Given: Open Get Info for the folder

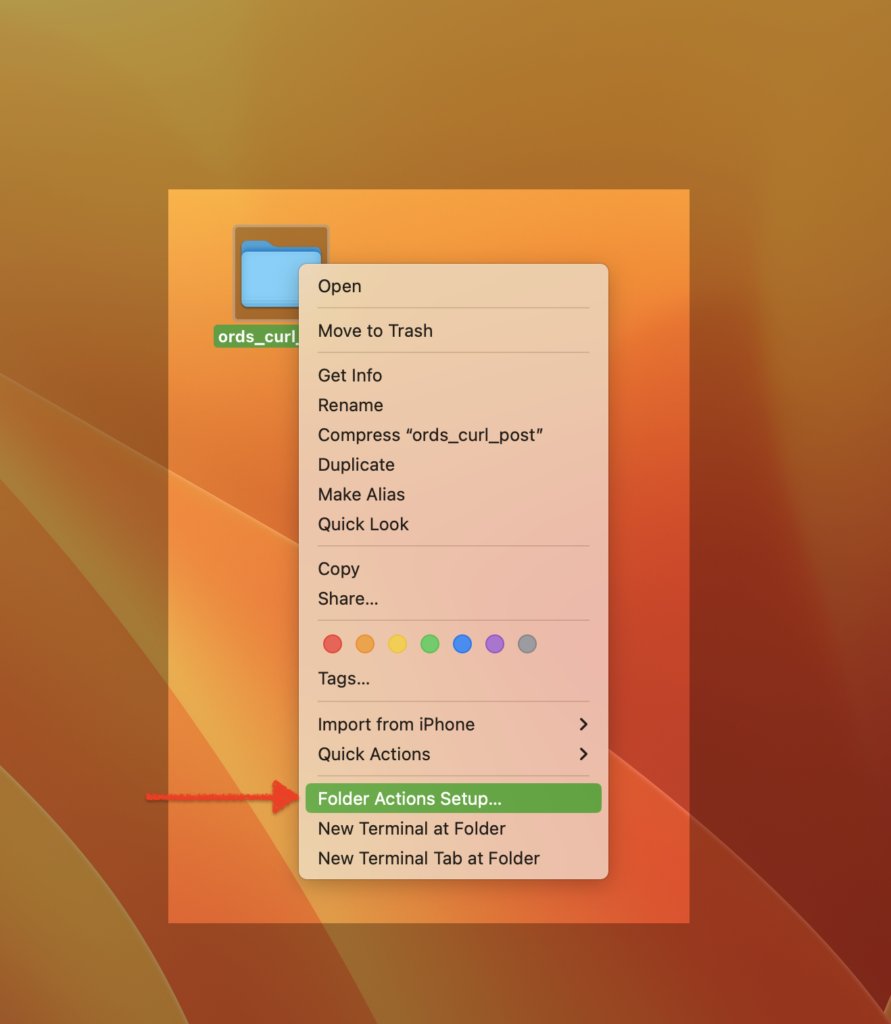Looking at the screenshot, I should [x=349, y=375].
